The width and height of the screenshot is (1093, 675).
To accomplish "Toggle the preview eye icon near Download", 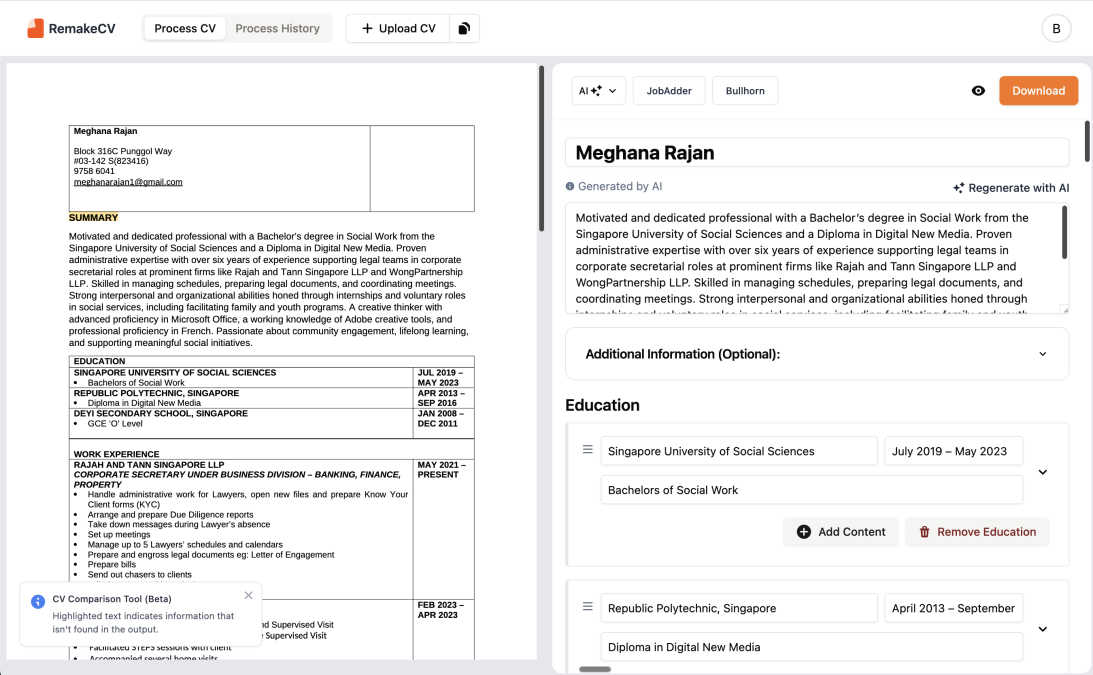I will [978, 90].
